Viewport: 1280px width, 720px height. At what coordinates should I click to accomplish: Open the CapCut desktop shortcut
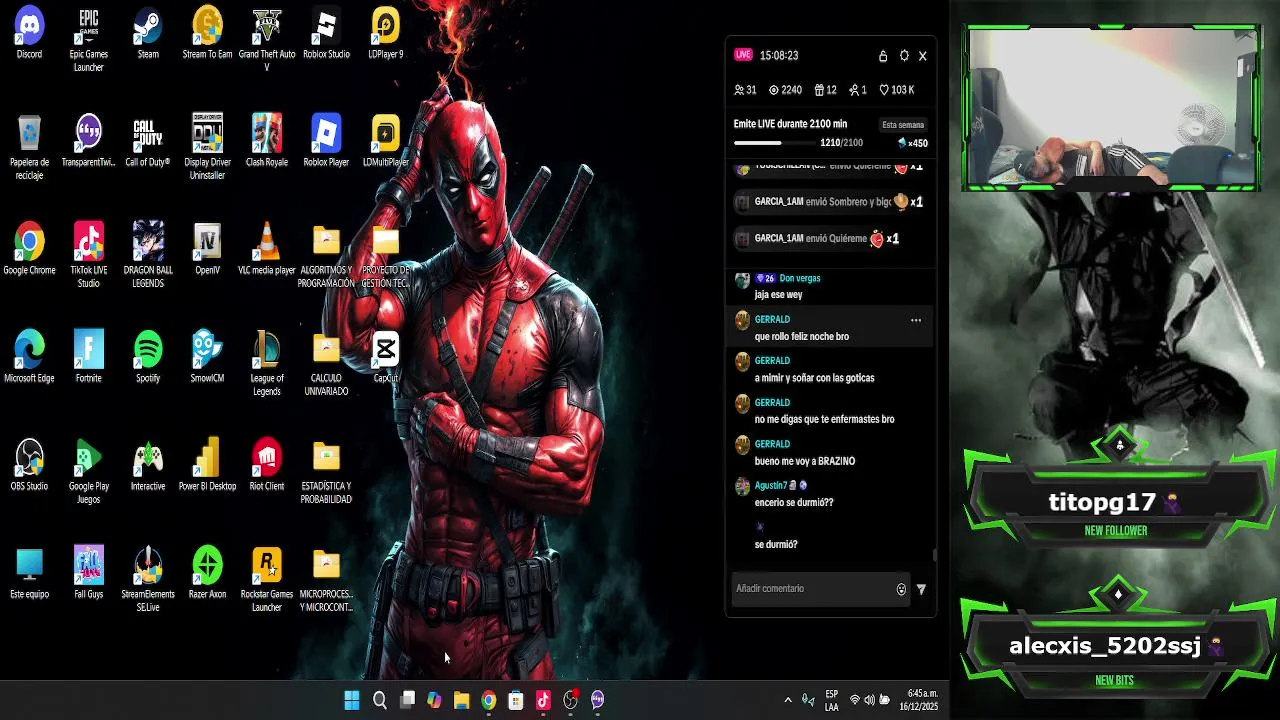pos(385,358)
